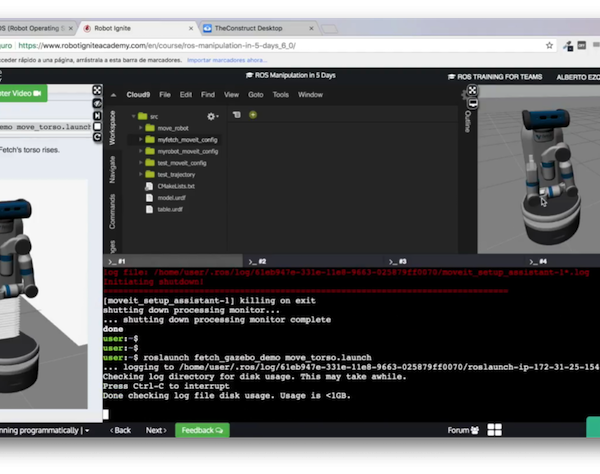Viewport: 600px width, 474px height.
Task: Select the CMakeLists.txt file
Action: (176, 186)
